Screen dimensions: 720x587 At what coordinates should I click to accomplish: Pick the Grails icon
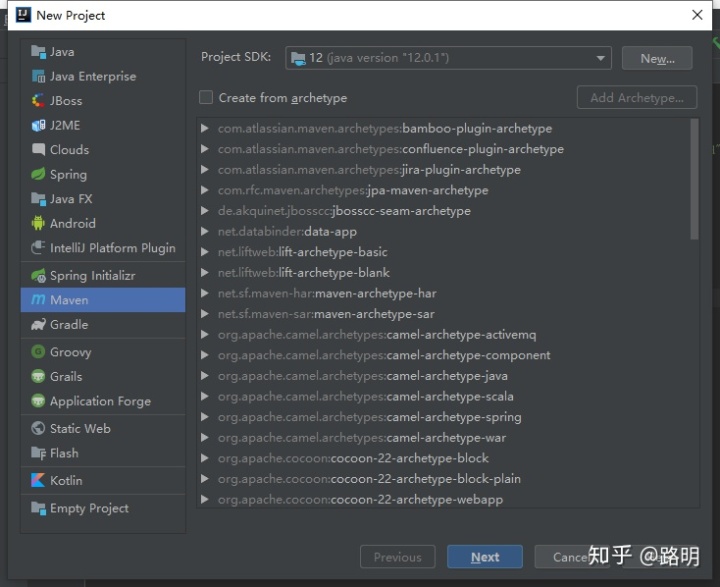pos(38,376)
